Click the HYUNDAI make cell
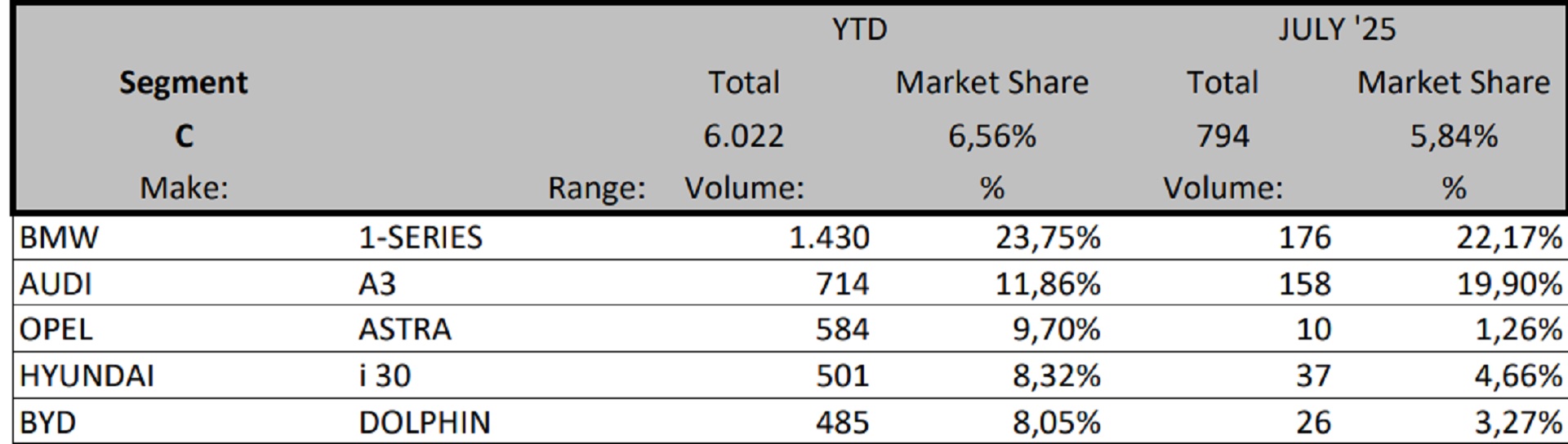The height and width of the screenshot is (444, 1568). [87, 375]
